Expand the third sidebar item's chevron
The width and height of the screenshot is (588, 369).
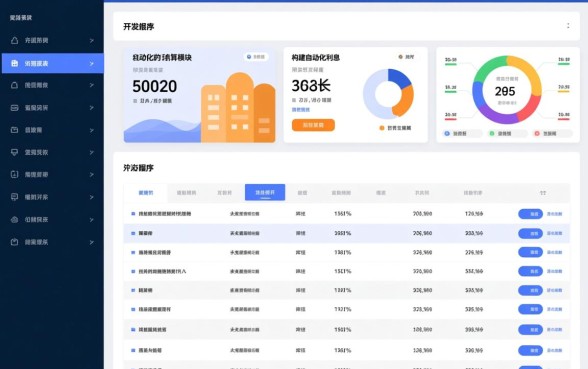(92, 86)
